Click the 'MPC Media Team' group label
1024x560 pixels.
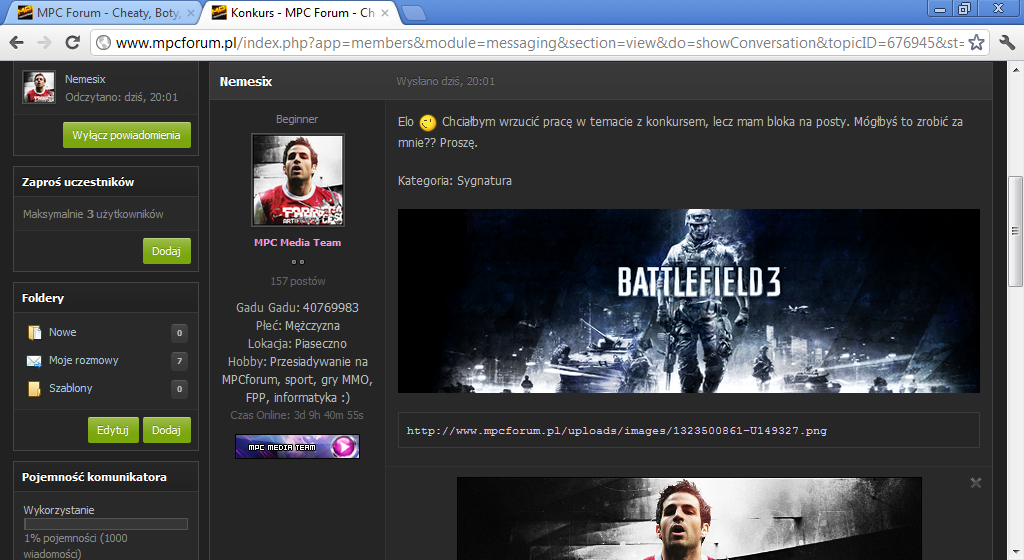point(298,242)
